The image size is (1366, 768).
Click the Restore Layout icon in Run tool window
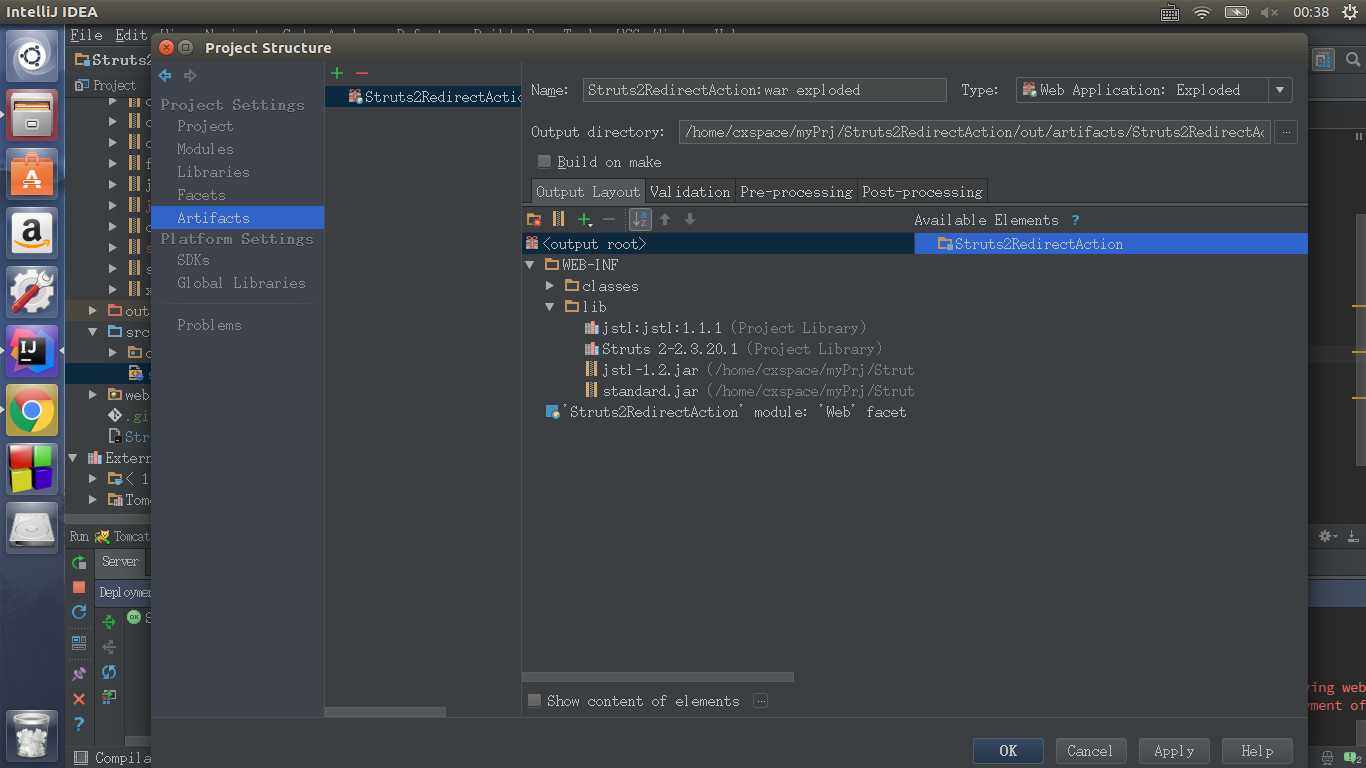tap(79, 643)
